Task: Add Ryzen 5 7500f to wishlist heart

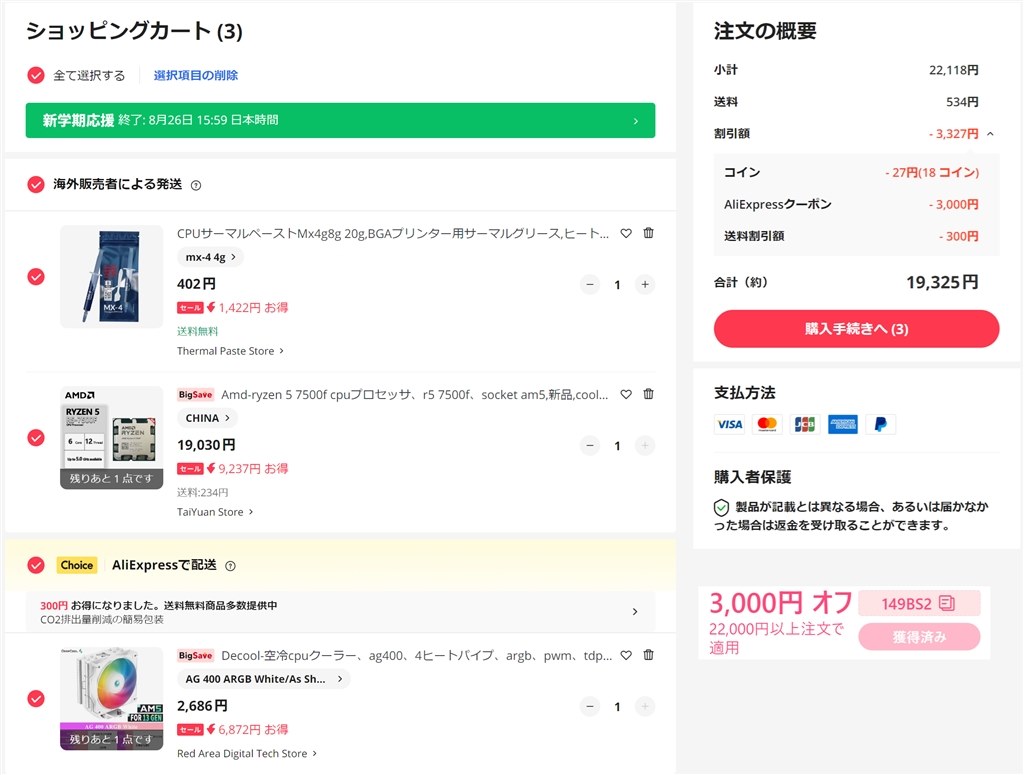Action: (626, 394)
